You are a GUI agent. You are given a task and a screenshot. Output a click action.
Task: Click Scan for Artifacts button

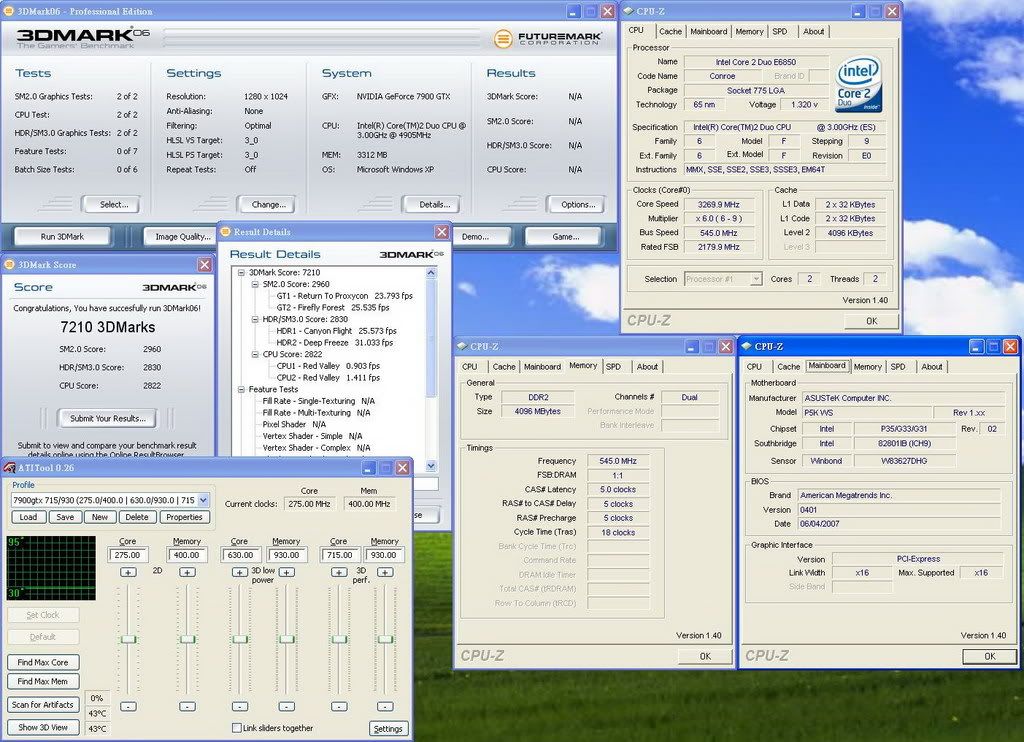point(43,705)
